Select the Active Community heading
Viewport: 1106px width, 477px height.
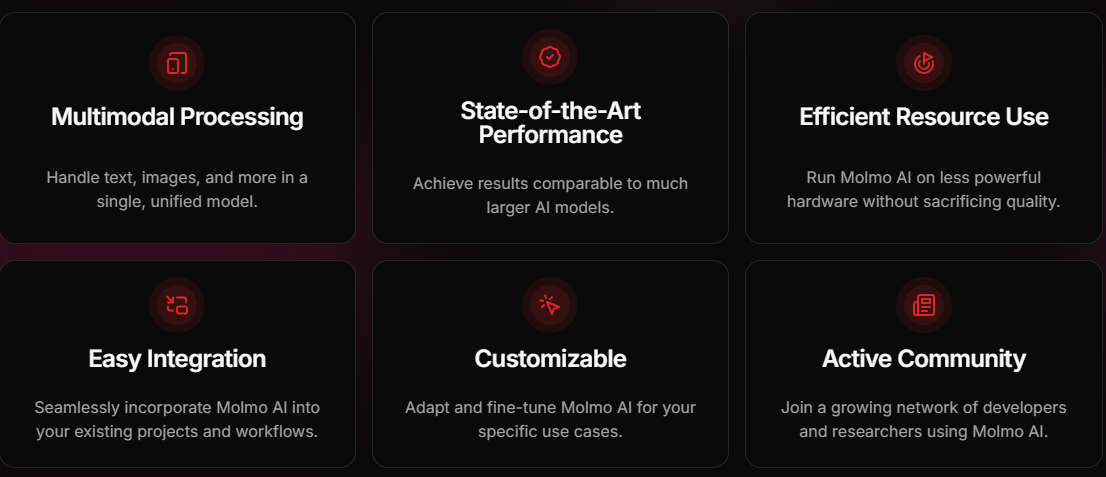click(x=923, y=358)
